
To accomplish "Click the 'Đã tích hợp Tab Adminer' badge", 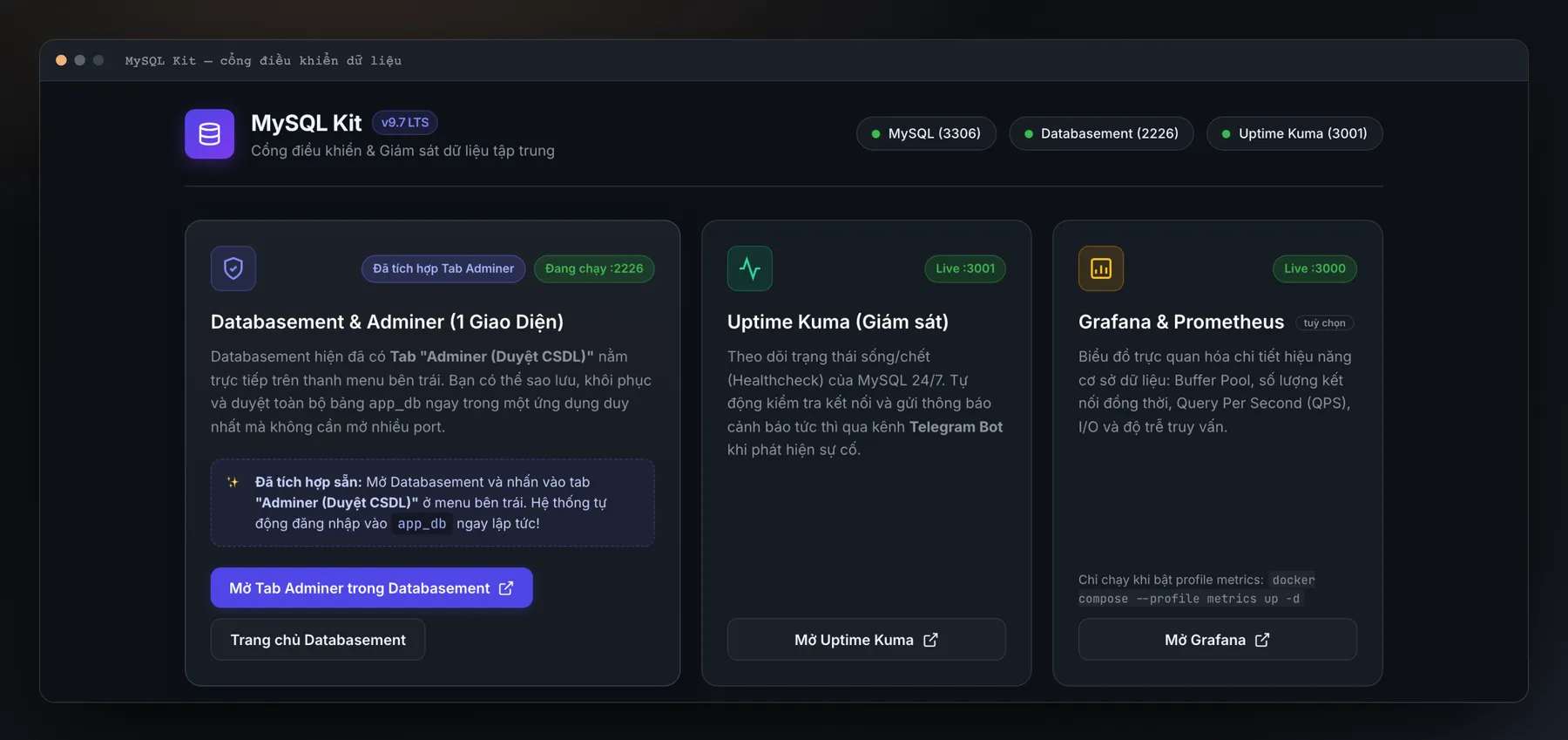I will (x=443, y=268).
